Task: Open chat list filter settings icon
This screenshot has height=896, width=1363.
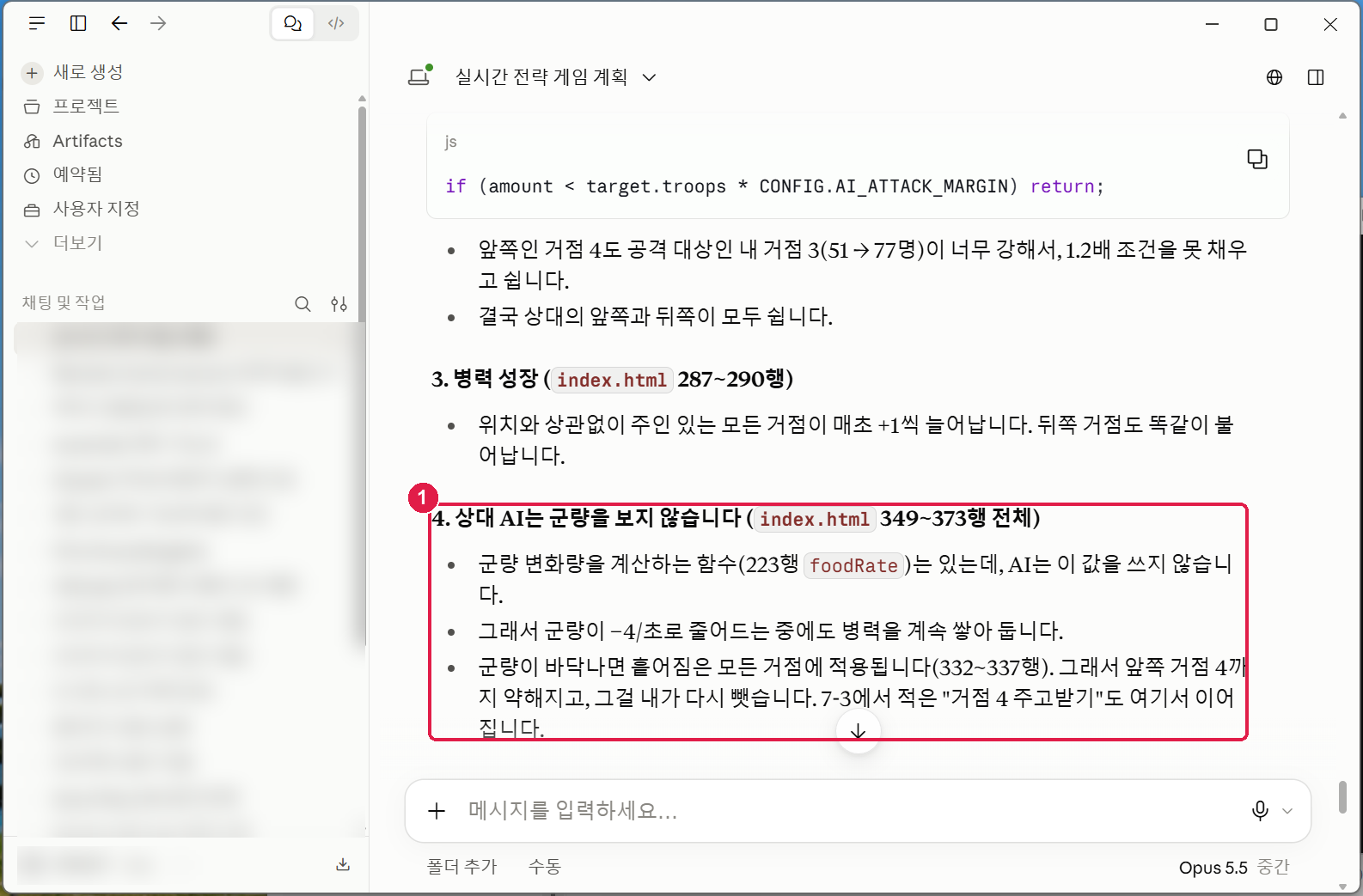Action: point(339,303)
